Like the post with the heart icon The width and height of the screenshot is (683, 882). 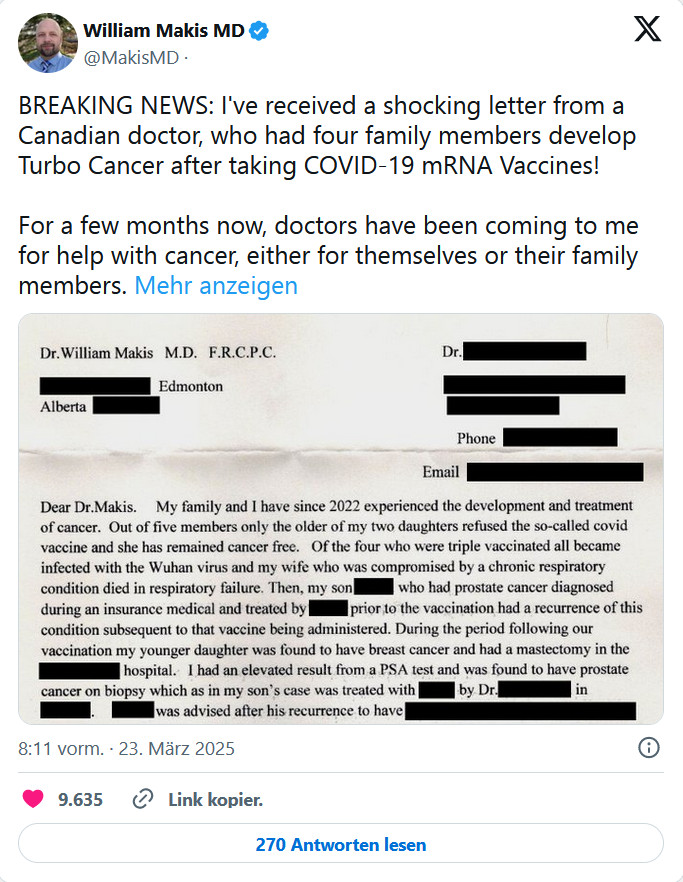[x=33, y=799]
